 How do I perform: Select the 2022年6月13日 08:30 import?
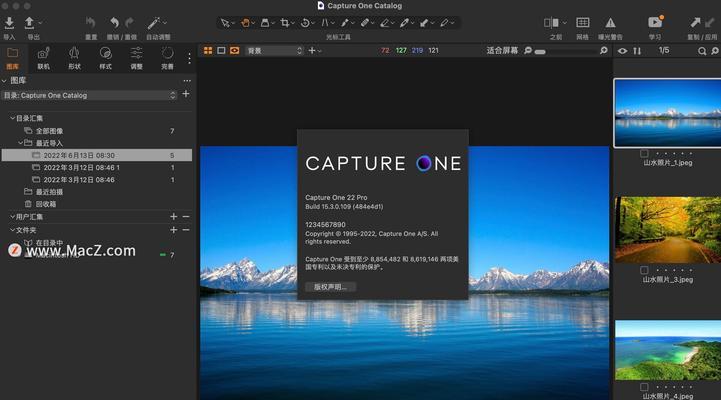point(97,155)
